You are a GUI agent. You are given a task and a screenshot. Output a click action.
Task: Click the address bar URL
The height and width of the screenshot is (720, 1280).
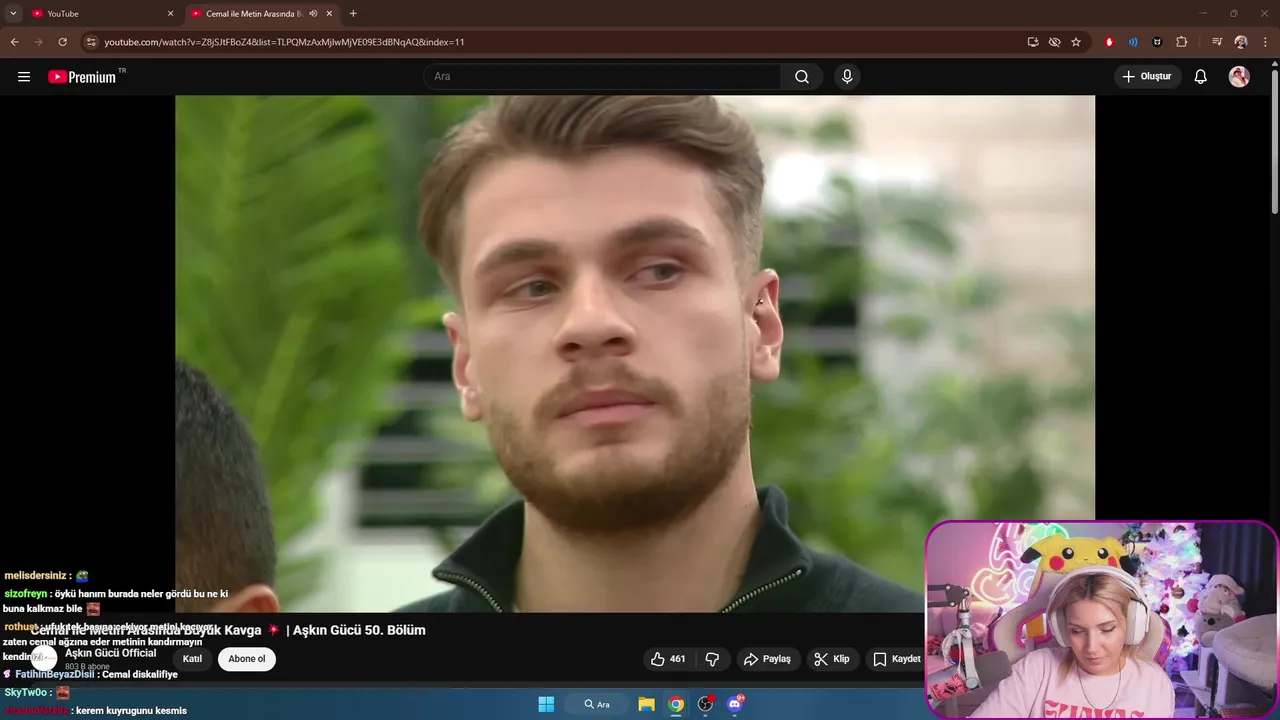click(x=284, y=42)
